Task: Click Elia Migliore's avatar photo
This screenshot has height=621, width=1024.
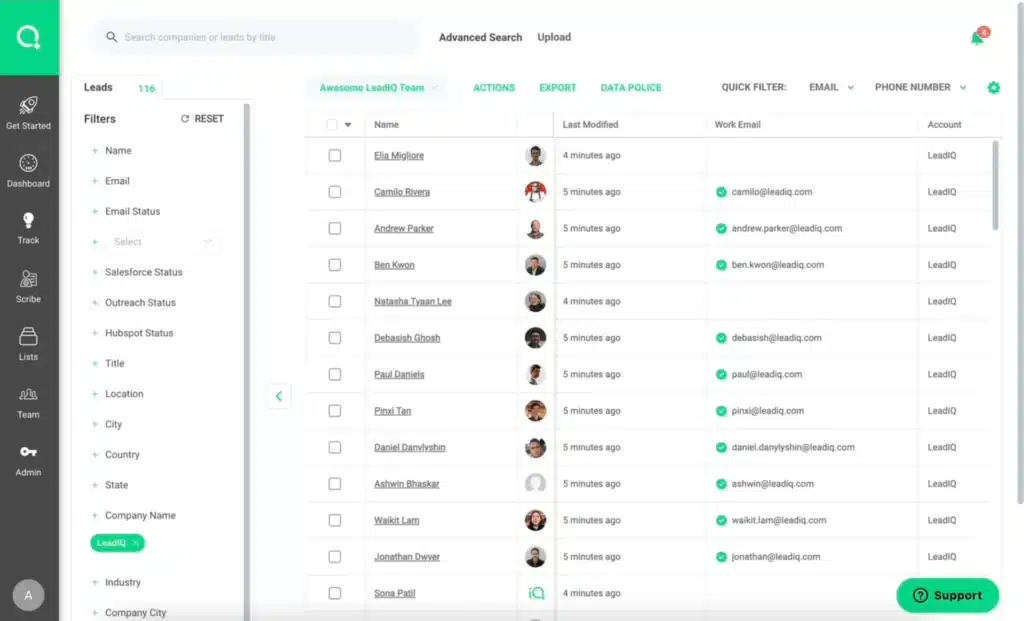Action: [535, 155]
